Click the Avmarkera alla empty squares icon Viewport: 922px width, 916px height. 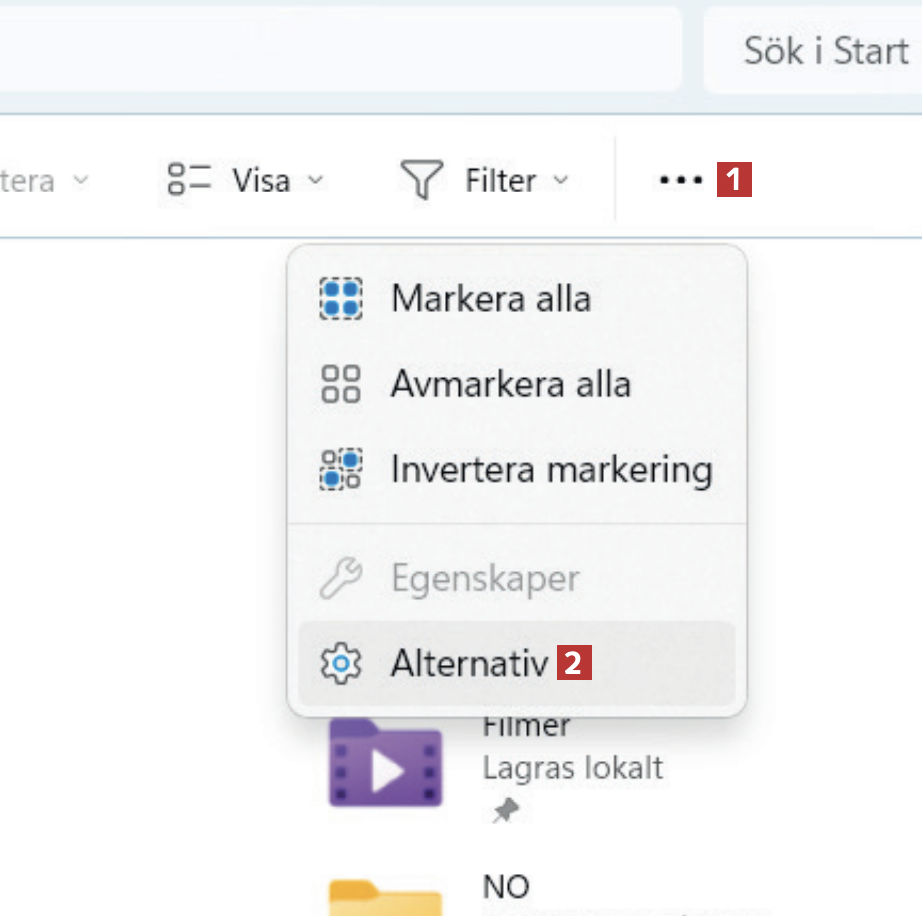(x=341, y=384)
